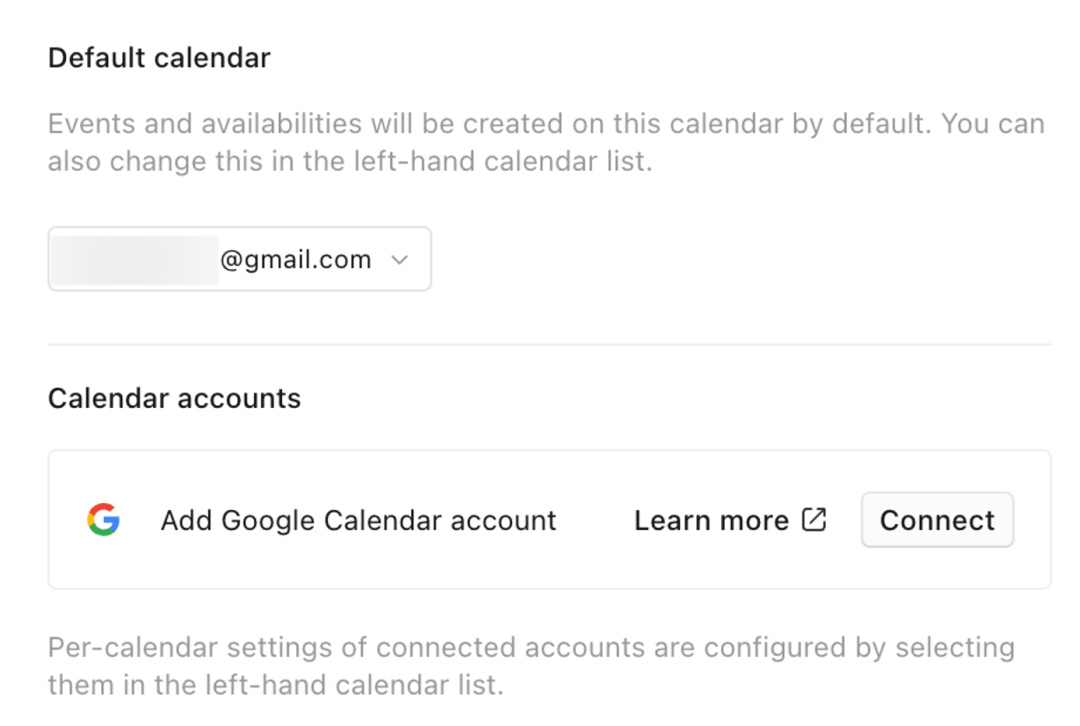Select the @gmail.com text in the dropdown
Image resolution: width=1080 pixels, height=726 pixels.
[x=296, y=260]
